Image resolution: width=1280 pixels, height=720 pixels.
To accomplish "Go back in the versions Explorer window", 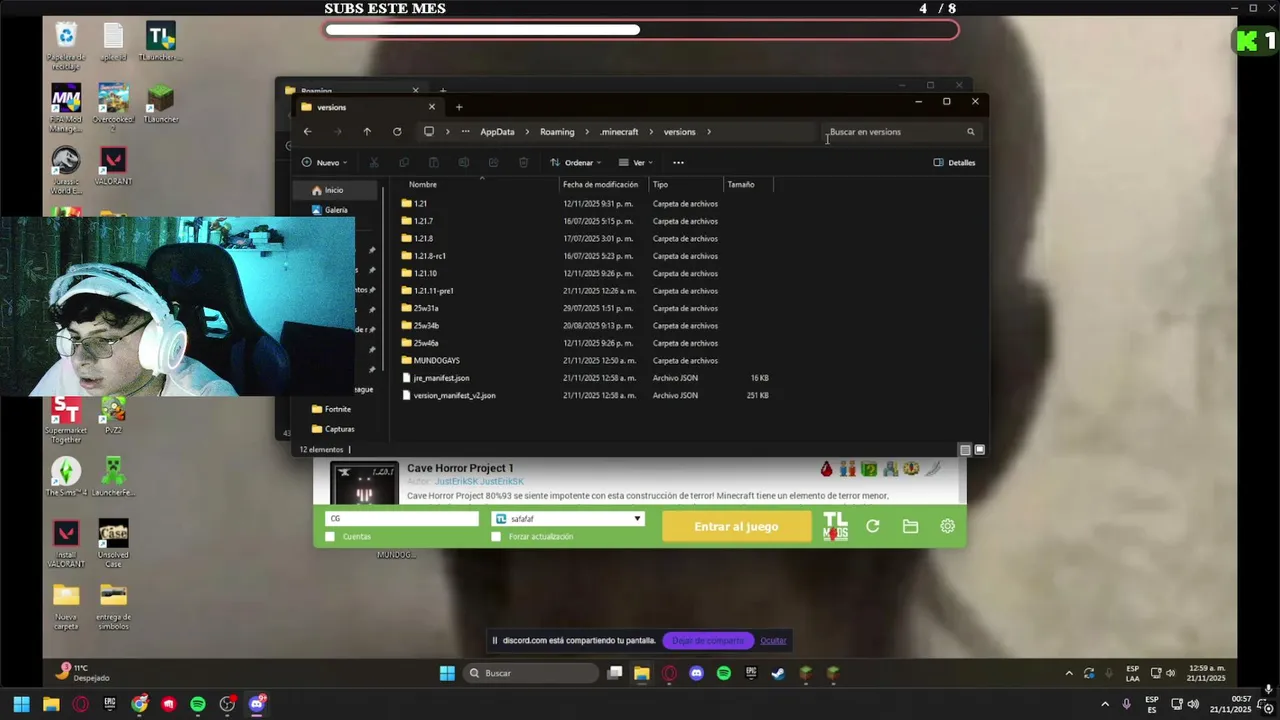I will (308, 132).
